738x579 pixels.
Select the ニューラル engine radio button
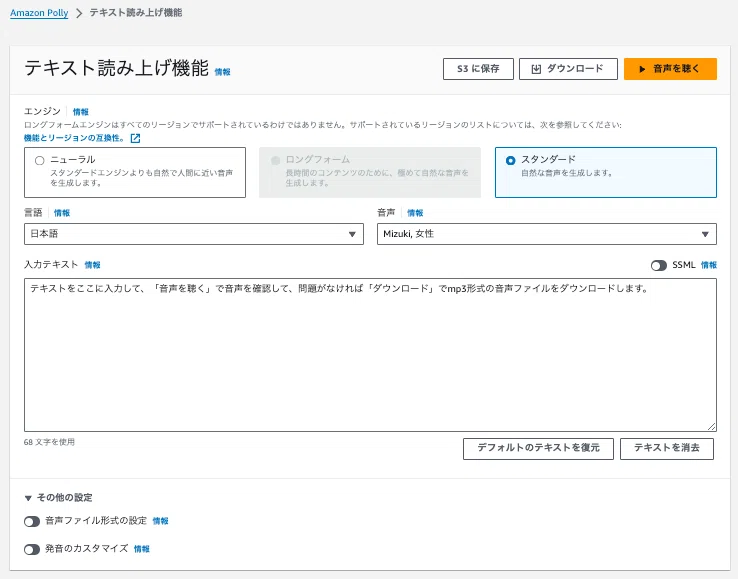(x=40, y=161)
